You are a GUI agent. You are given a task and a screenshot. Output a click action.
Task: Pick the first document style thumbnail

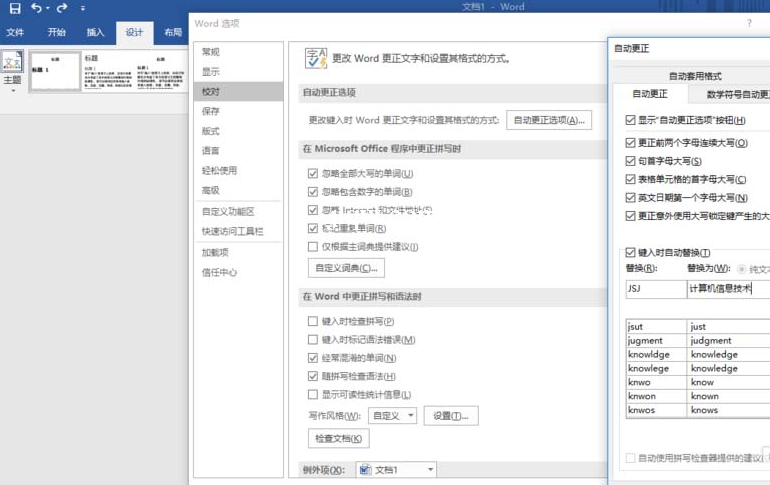point(55,72)
